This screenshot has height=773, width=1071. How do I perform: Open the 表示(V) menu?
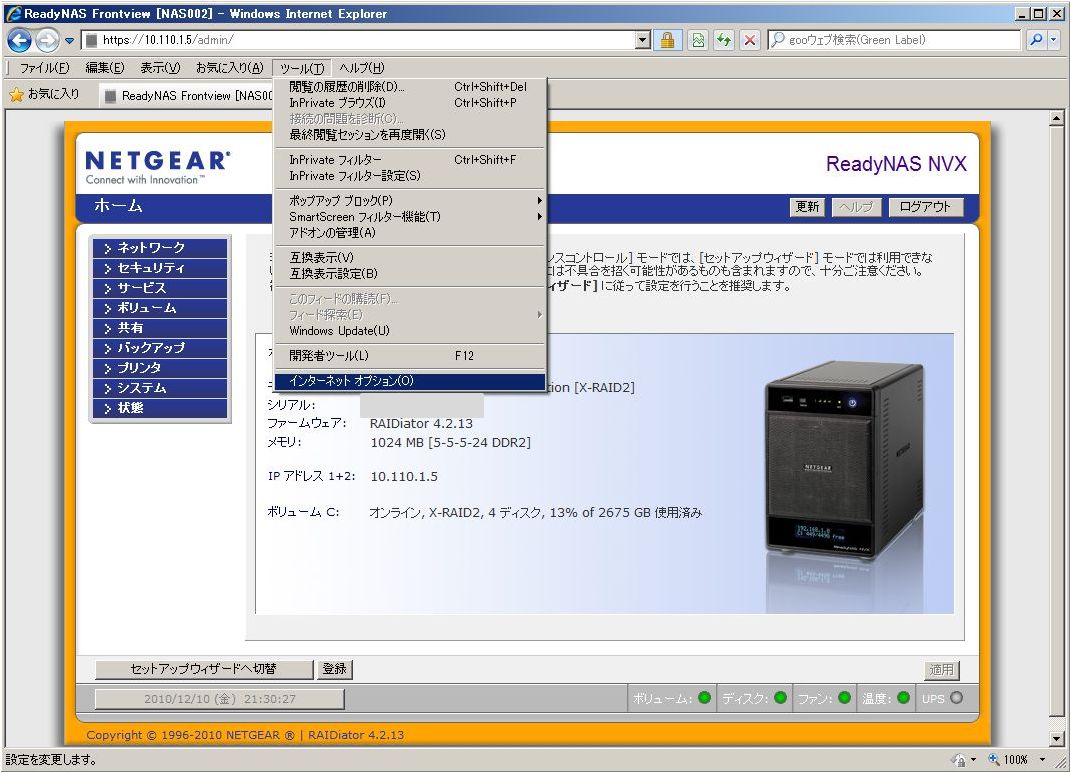pos(161,68)
